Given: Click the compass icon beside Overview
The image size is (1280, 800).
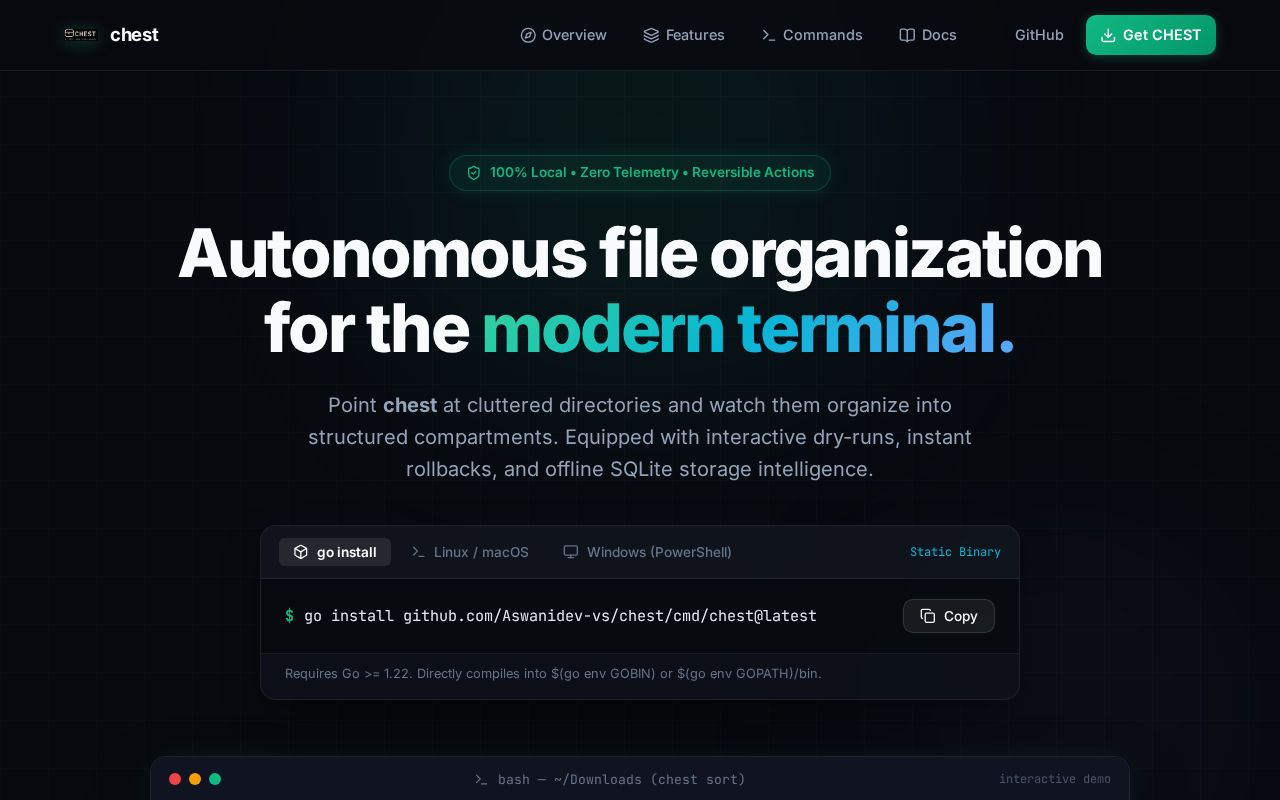Looking at the screenshot, I should [528, 35].
